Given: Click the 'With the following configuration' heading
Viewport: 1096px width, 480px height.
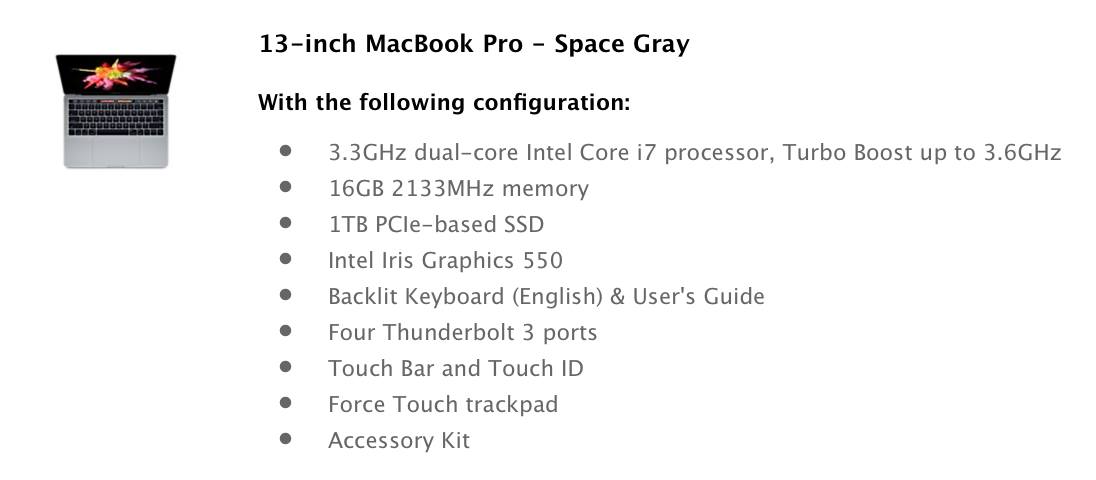Looking at the screenshot, I should 444,103.
